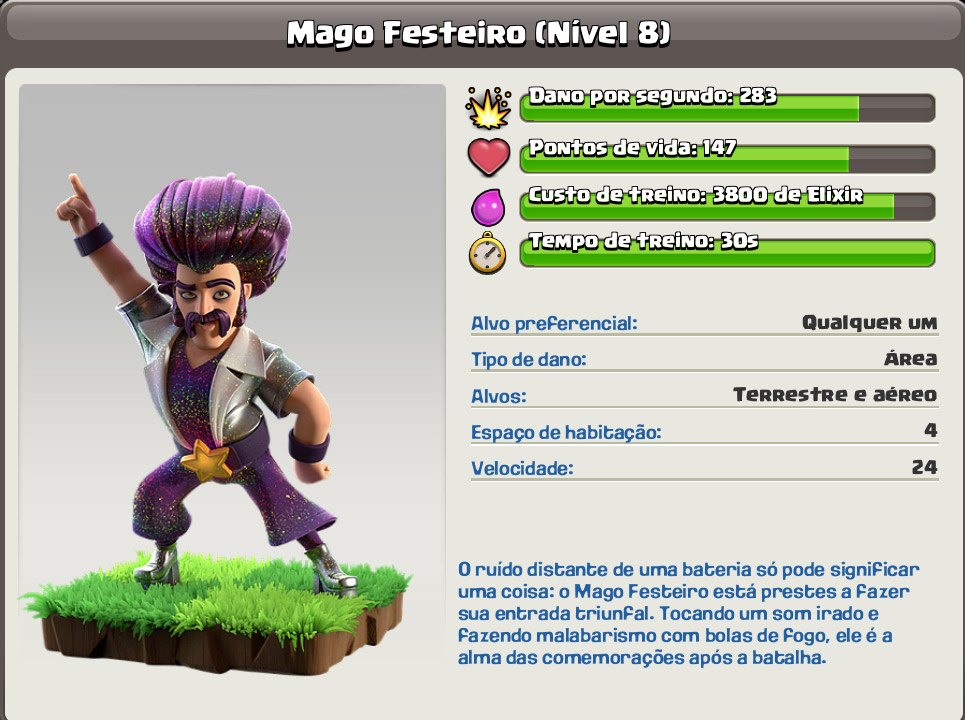
Task: Select the Tipo de dano row
Action: click(704, 359)
